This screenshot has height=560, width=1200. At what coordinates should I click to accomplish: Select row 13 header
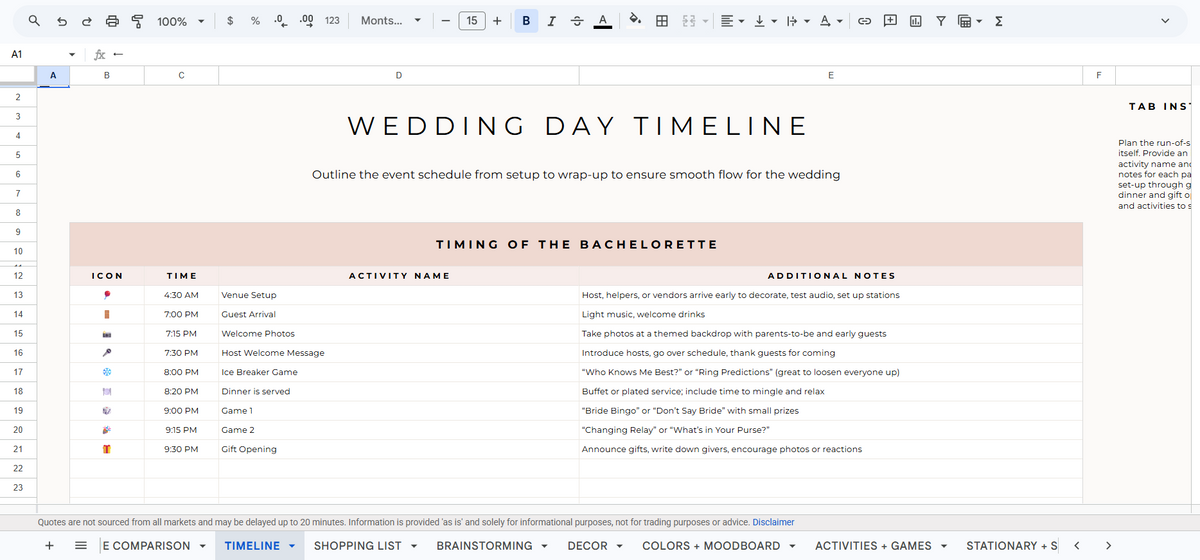click(x=18, y=295)
